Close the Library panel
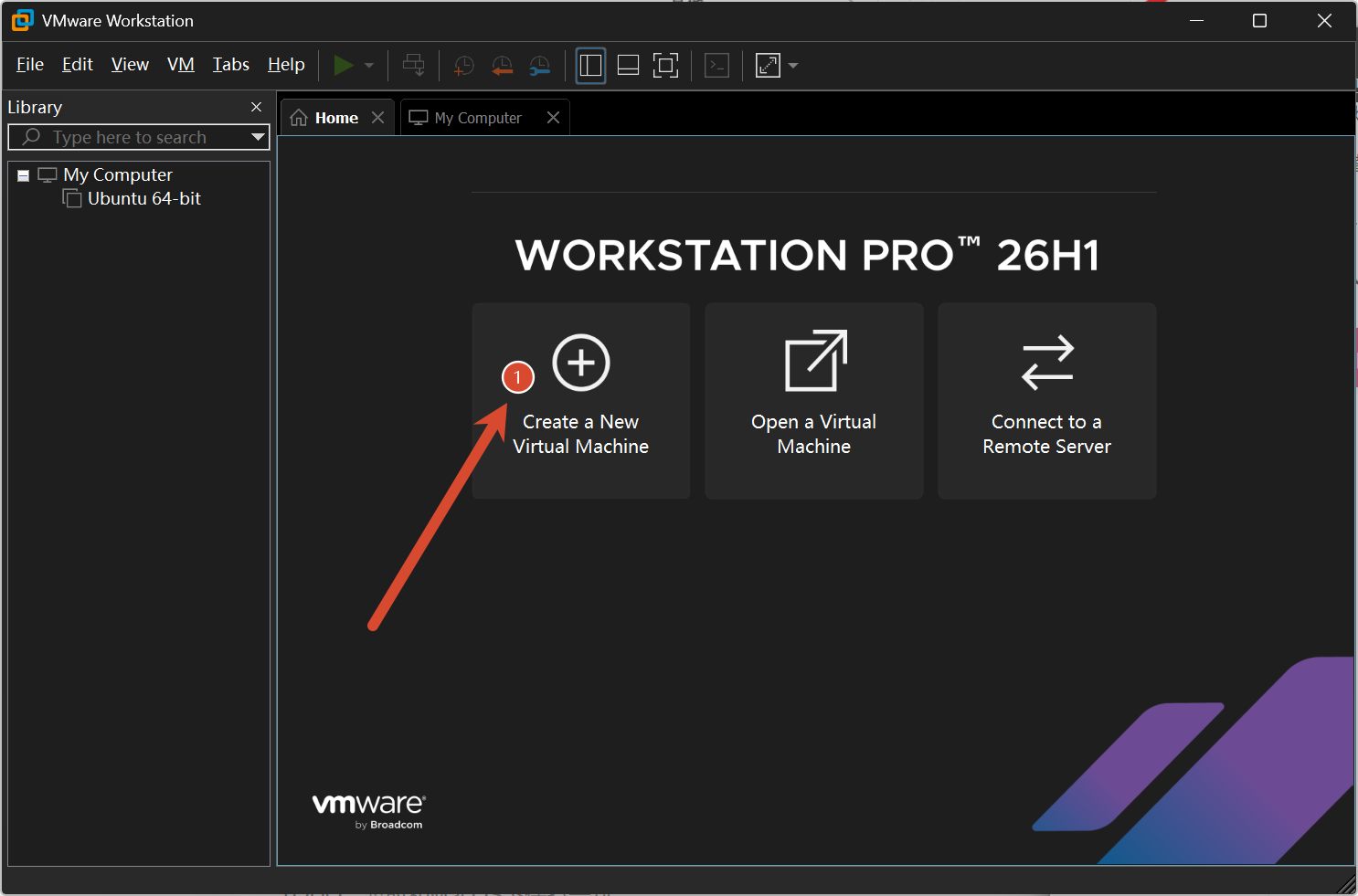The height and width of the screenshot is (896, 1358). pos(256,107)
